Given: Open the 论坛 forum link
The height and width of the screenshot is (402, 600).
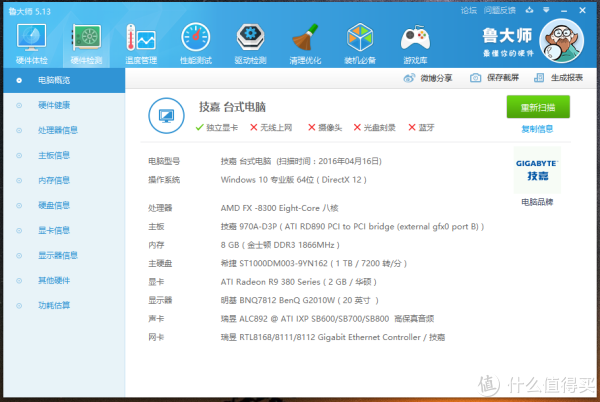Looking at the screenshot, I should click(x=468, y=11).
